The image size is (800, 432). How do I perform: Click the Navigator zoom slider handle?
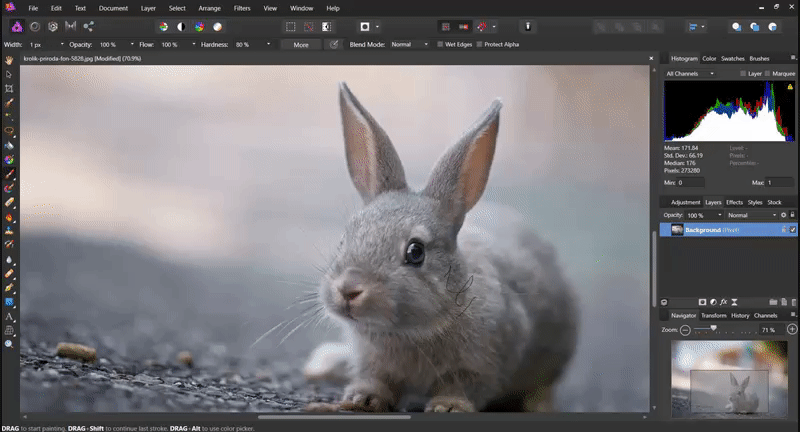(712, 329)
